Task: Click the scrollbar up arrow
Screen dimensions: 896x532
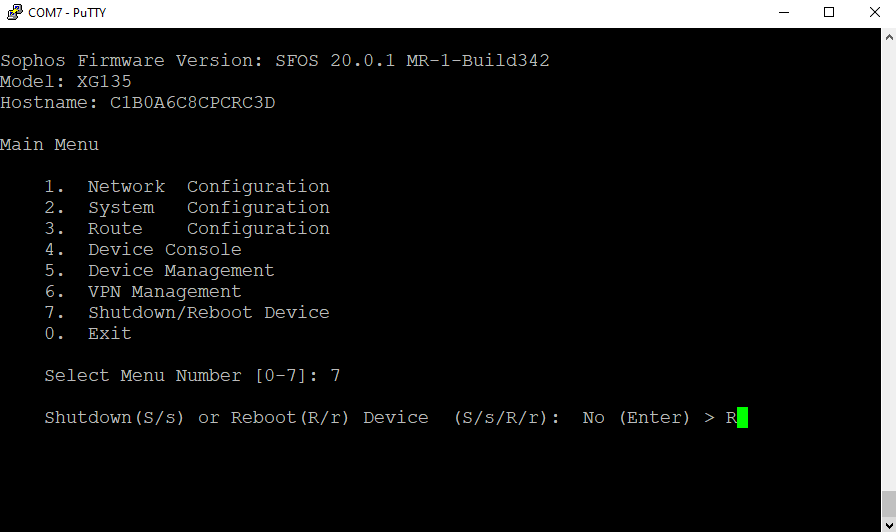Action: pyautogui.click(x=888, y=37)
